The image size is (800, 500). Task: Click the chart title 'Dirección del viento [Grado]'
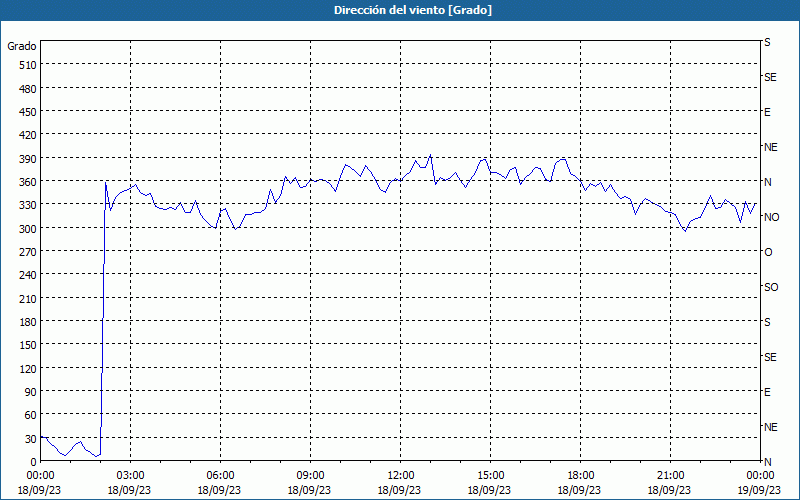click(x=413, y=10)
